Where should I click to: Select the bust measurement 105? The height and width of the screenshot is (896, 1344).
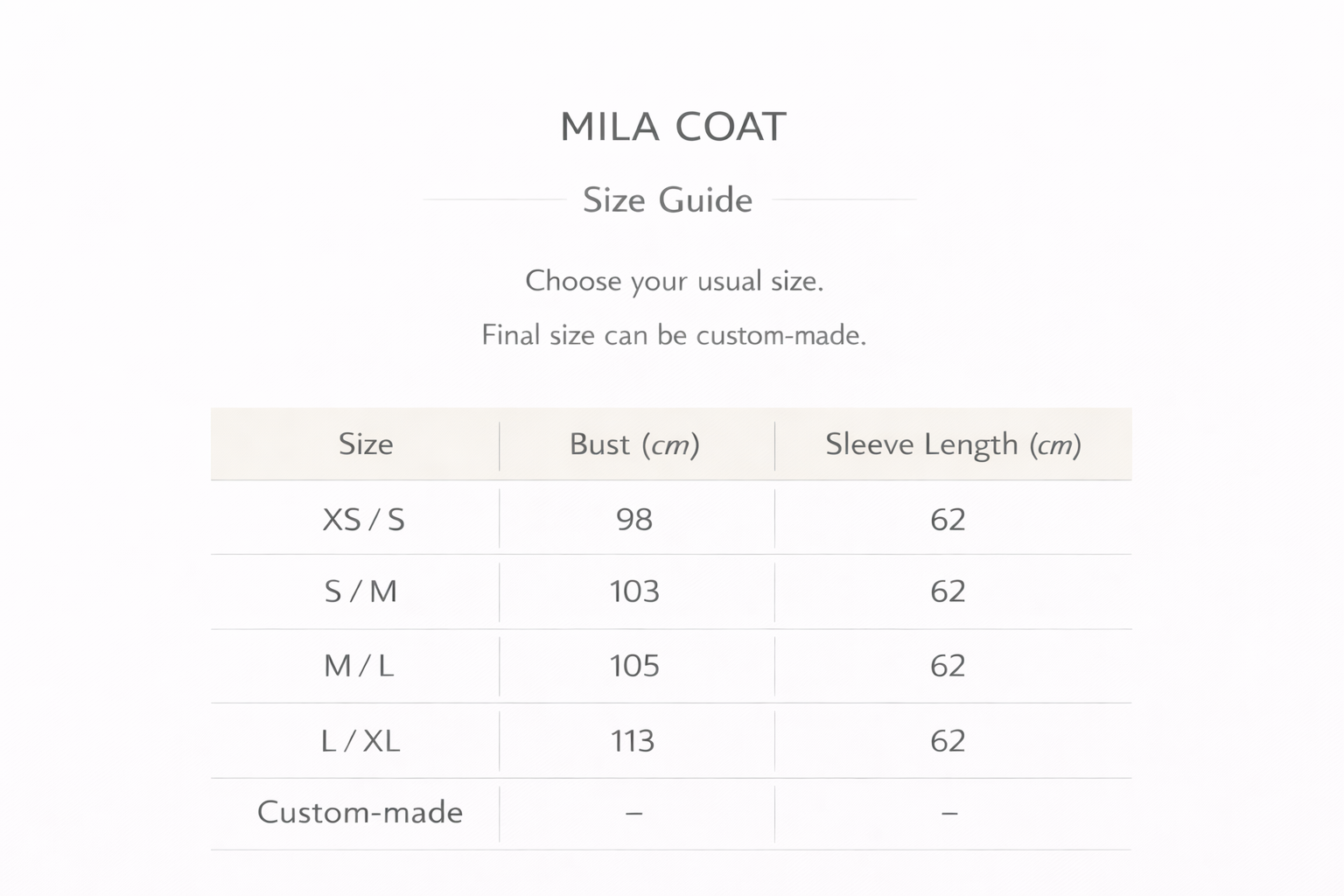point(634,666)
